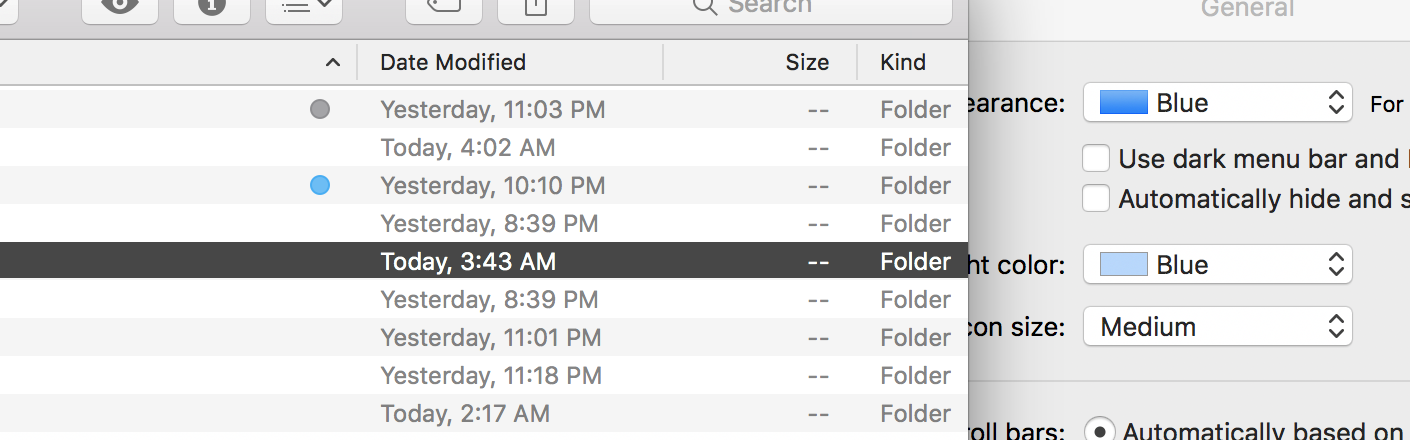Open the Arrange list dropdown in toolbar
The width and height of the screenshot is (1410, 440).
(x=304, y=7)
